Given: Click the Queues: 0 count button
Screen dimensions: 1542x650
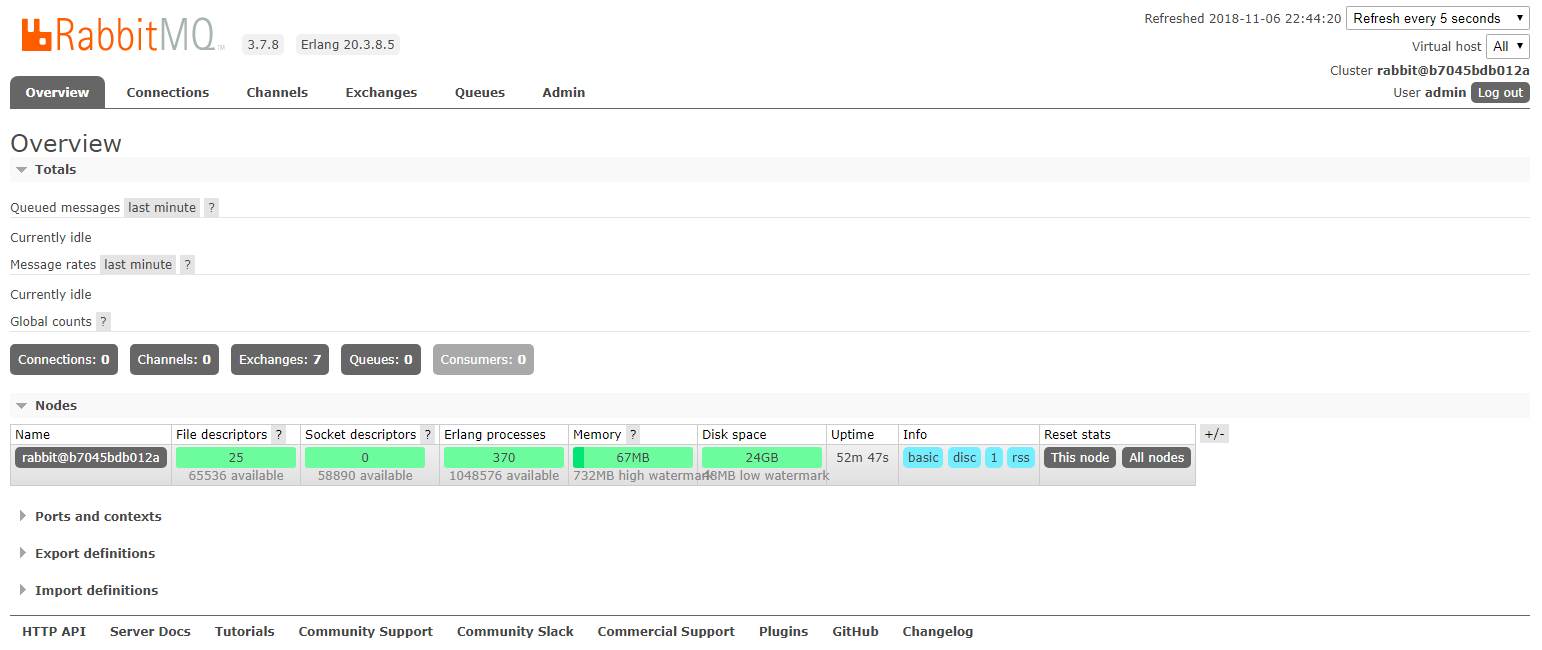Looking at the screenshot, I should 381,360.
